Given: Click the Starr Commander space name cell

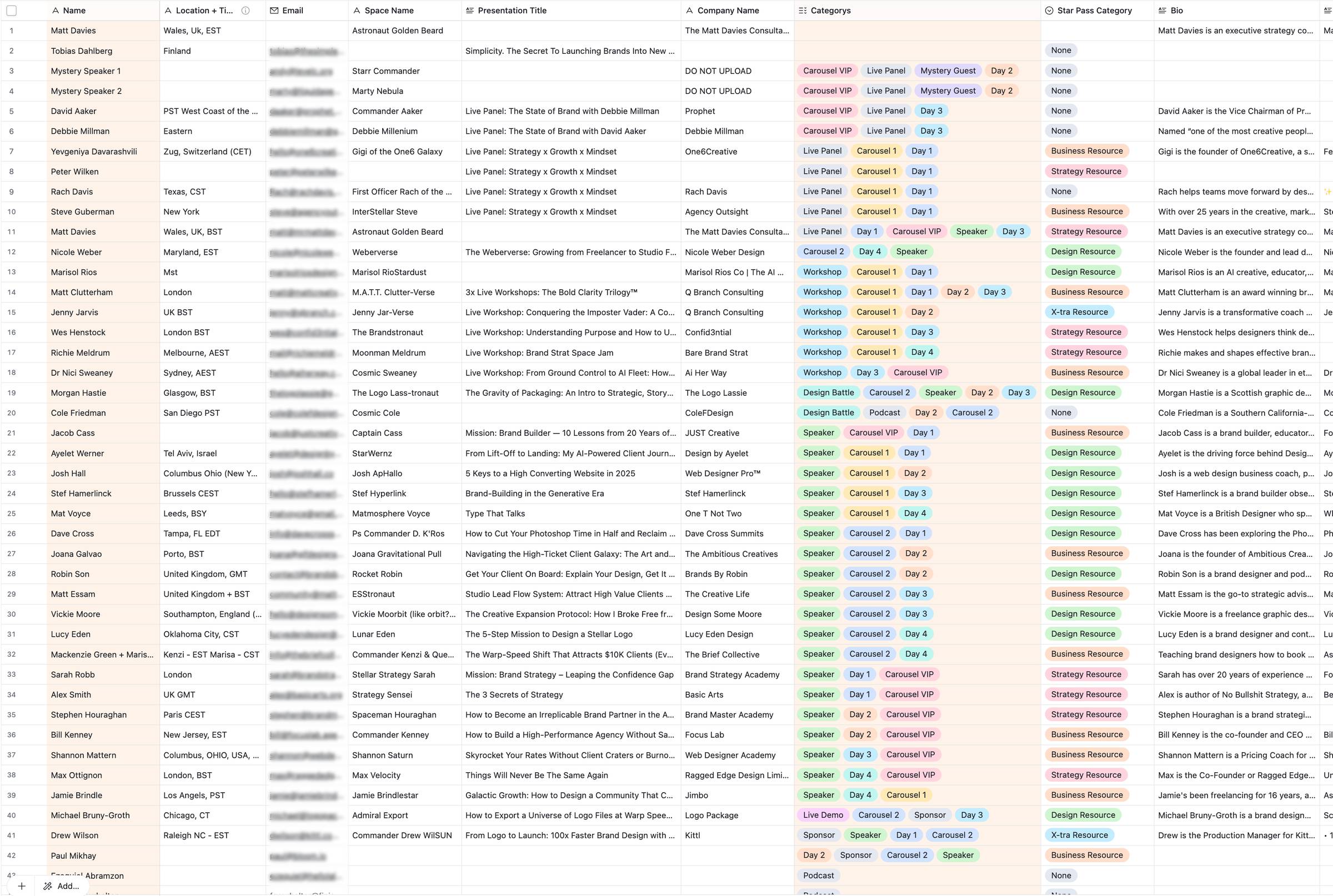Looking at the screenshot, I should (405, 71).
